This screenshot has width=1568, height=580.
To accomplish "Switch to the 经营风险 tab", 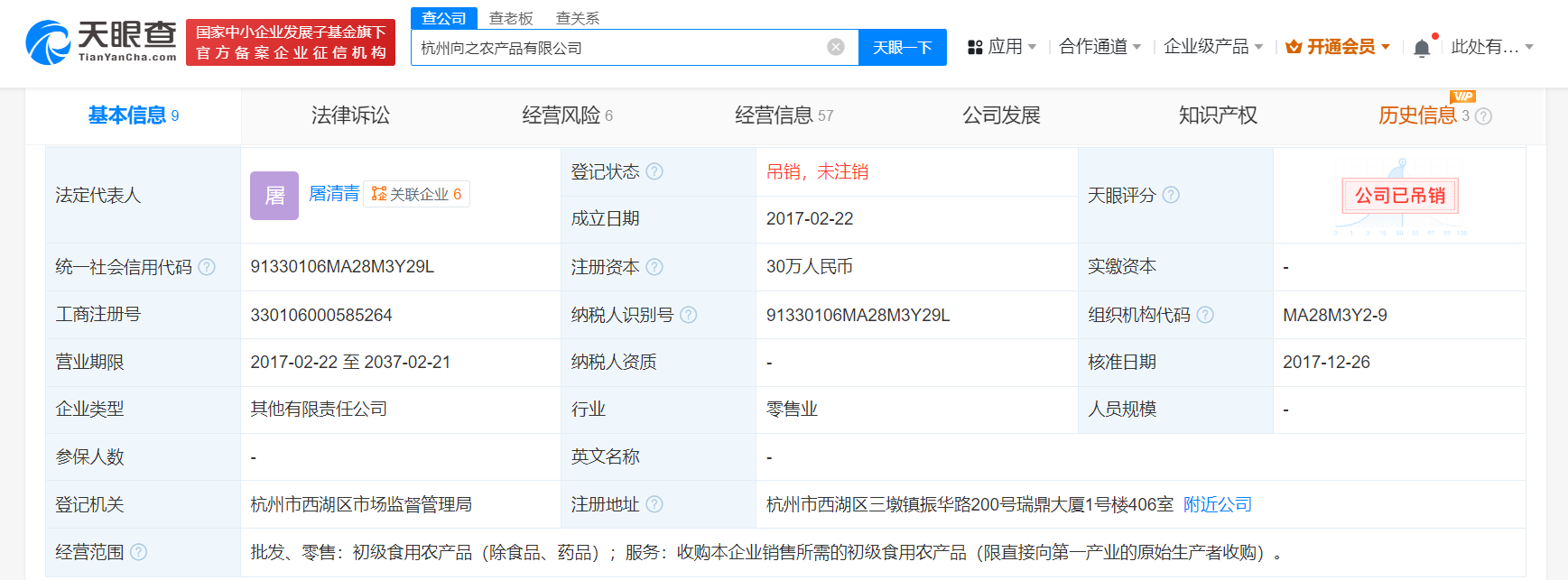I will [567, 115].
